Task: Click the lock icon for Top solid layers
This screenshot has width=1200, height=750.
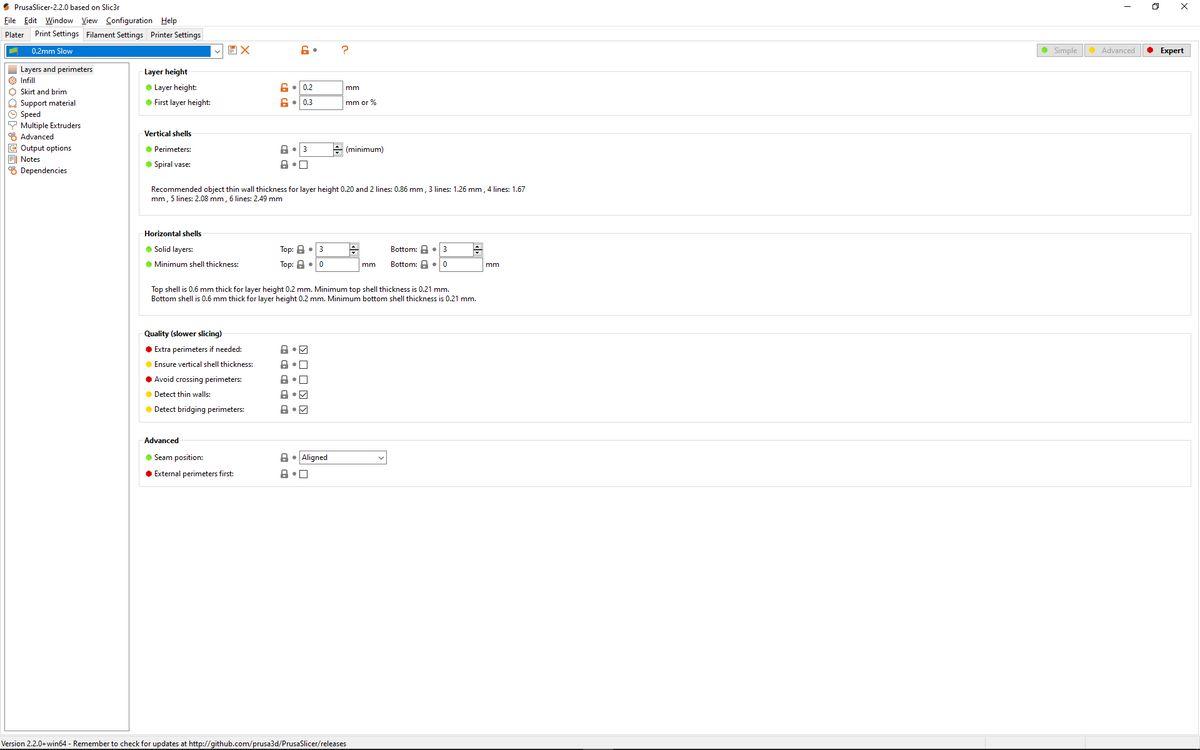Action: point(300,249)
